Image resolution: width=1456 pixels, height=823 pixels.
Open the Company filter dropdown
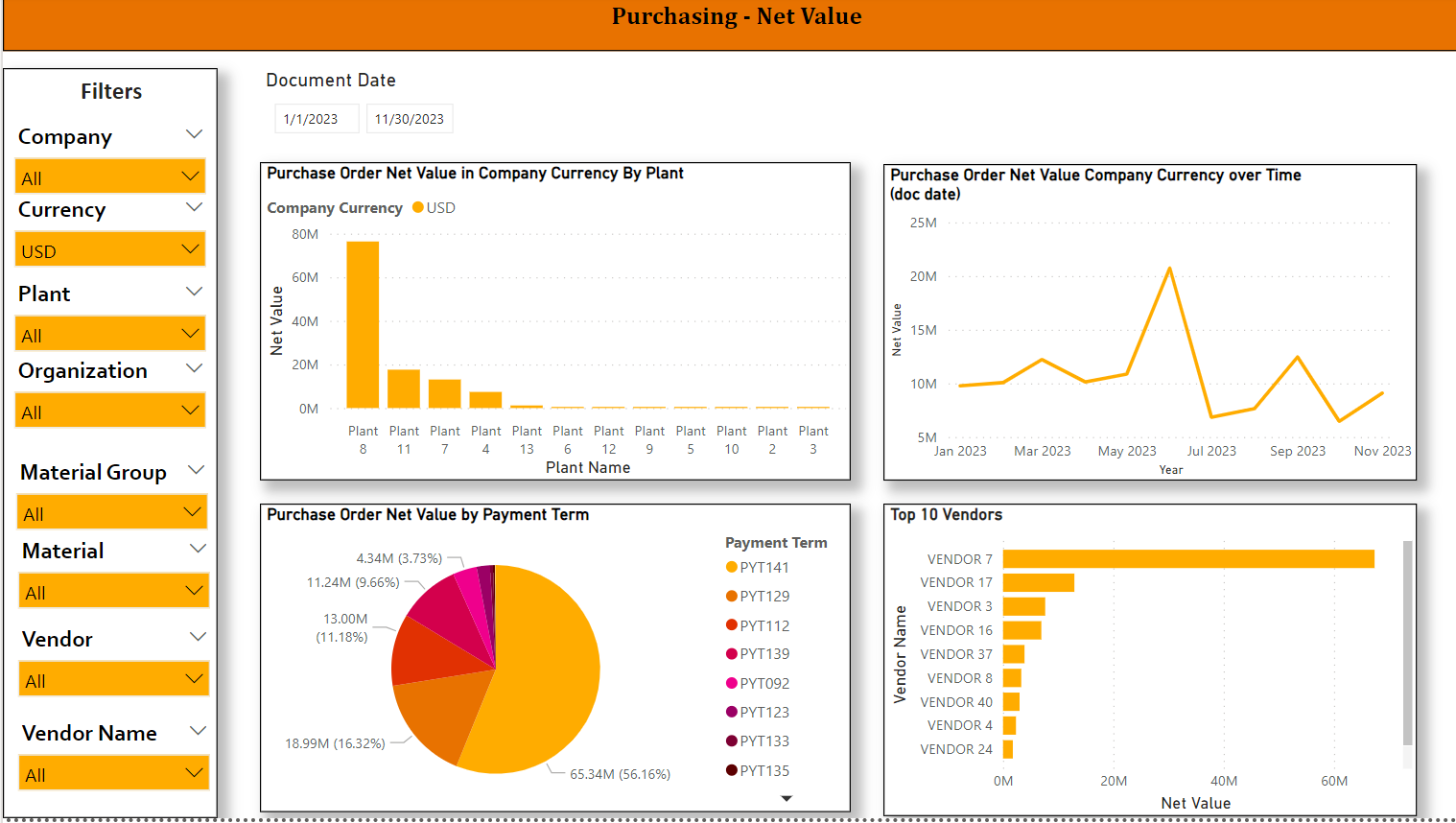(109, 176)
